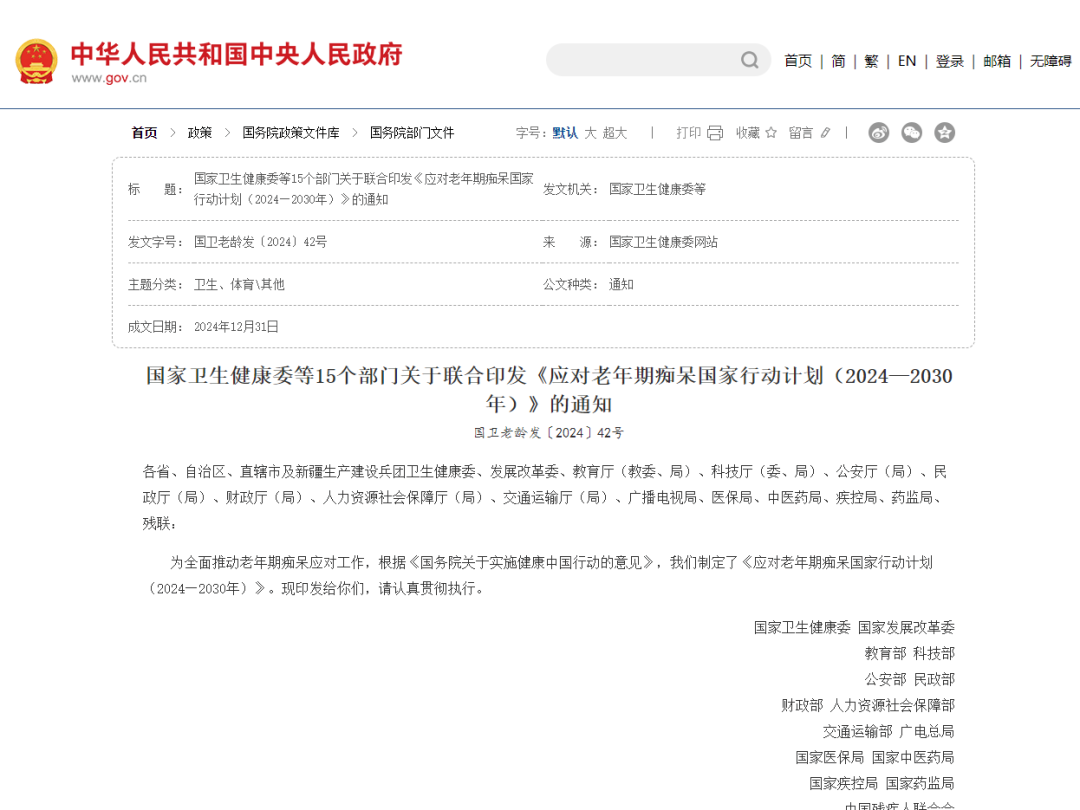
Task: Open the 邮箱 mailbox link
Action: [997, 61]
